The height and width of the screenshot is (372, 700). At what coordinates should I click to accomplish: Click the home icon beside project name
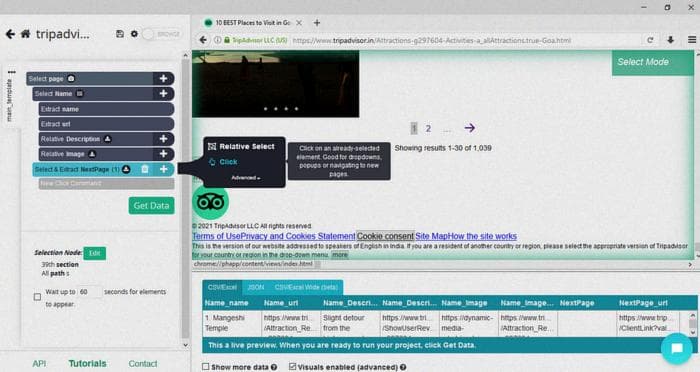[25, 34]
